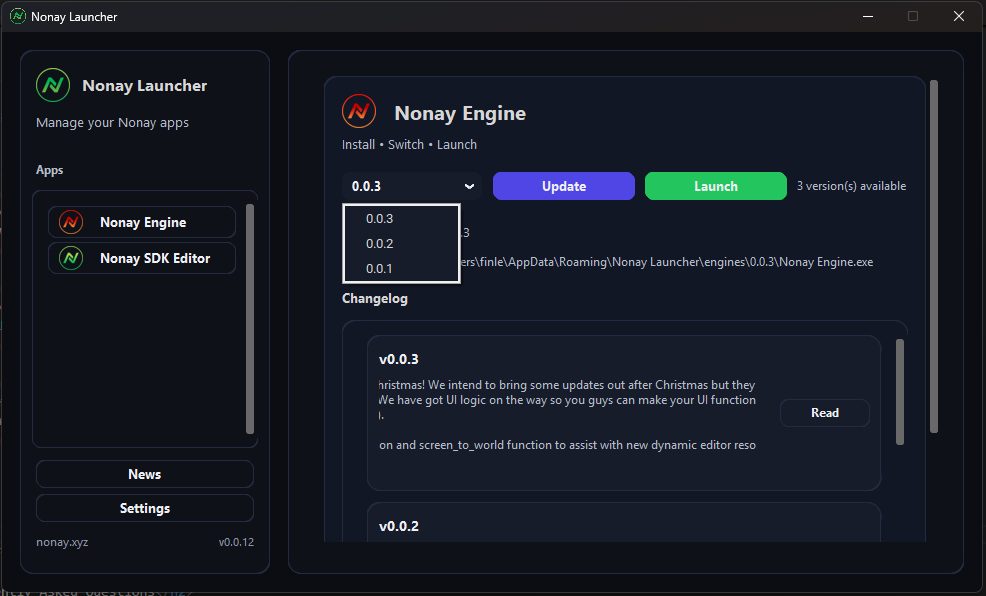This screenshot has height=596, width=986.
Task: Click the Nonay Engine icon in the main panel
Action: coord(358,111)
